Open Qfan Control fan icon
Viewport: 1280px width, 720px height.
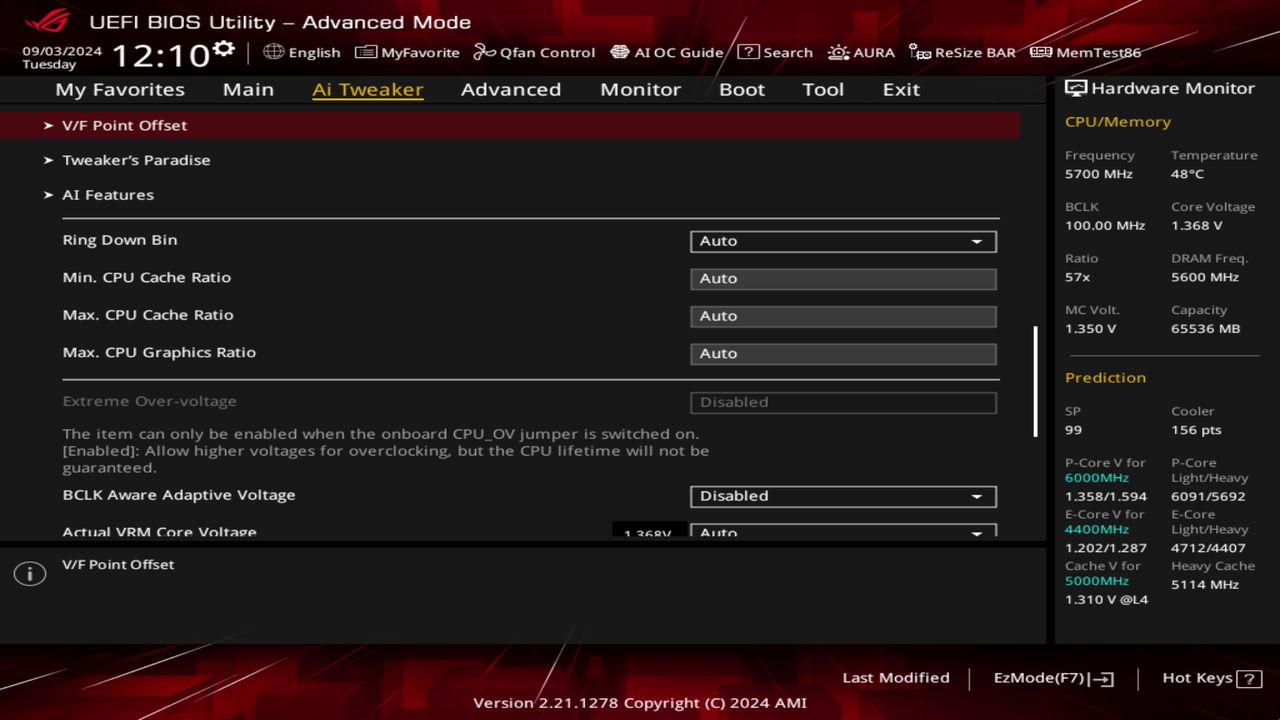point(485,52)
